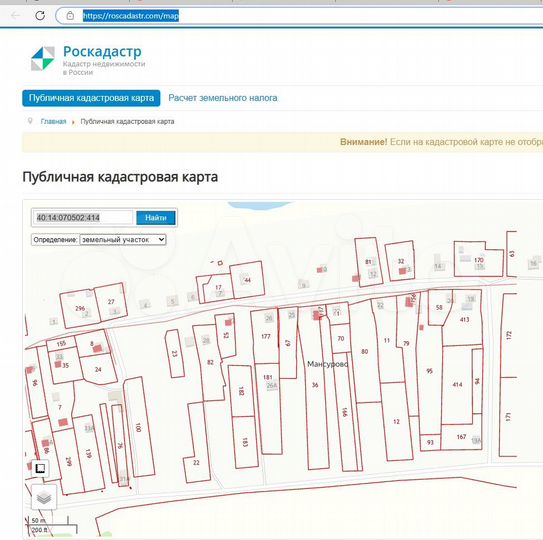Viewport: 543px width, 540px height.
Task: Switch to Публичная кадастровая карта tab
Action: point(91,98)
